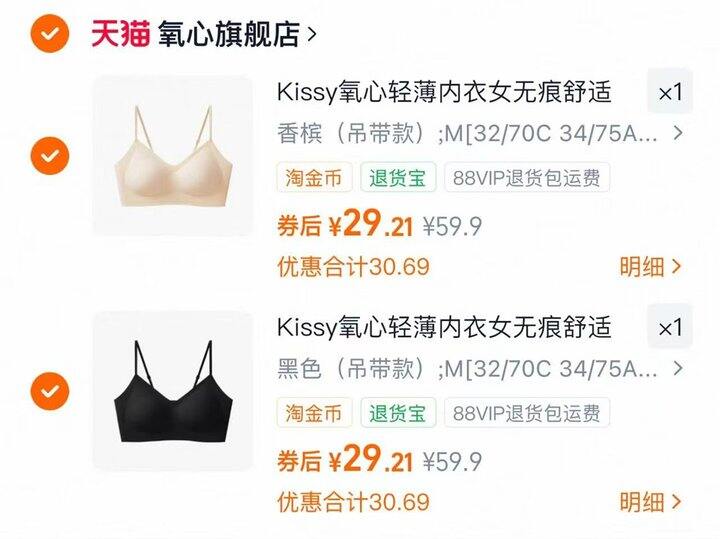Show discount 明细 for the champagne item

tap(650, 266)
